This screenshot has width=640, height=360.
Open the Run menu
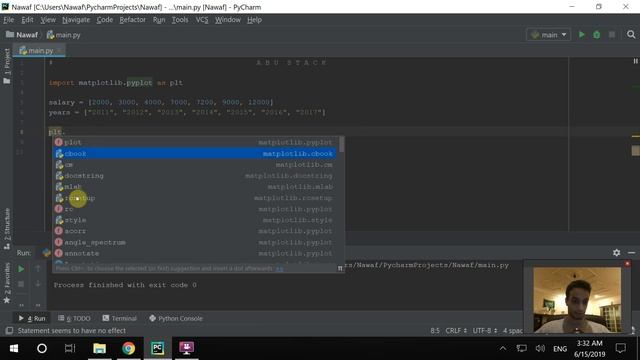tap(159, 20)
